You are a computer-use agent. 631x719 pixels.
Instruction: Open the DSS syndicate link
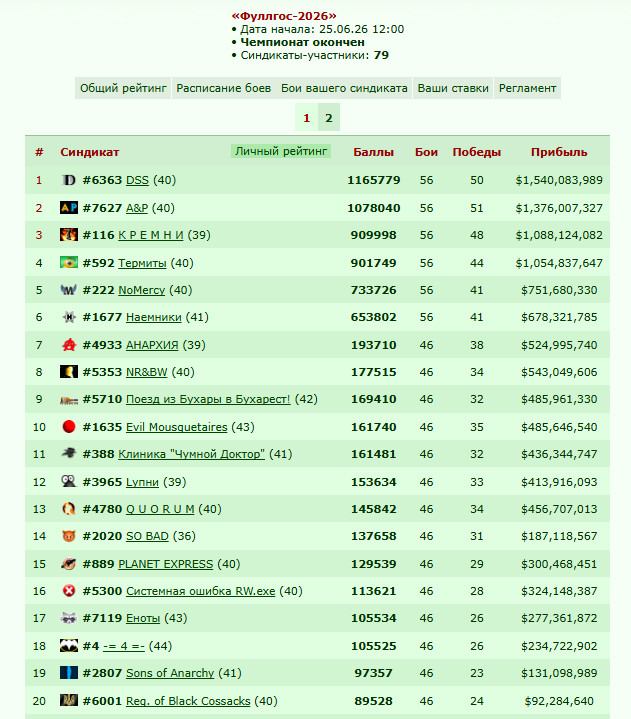pyautogui.click(x=137, y=180)
